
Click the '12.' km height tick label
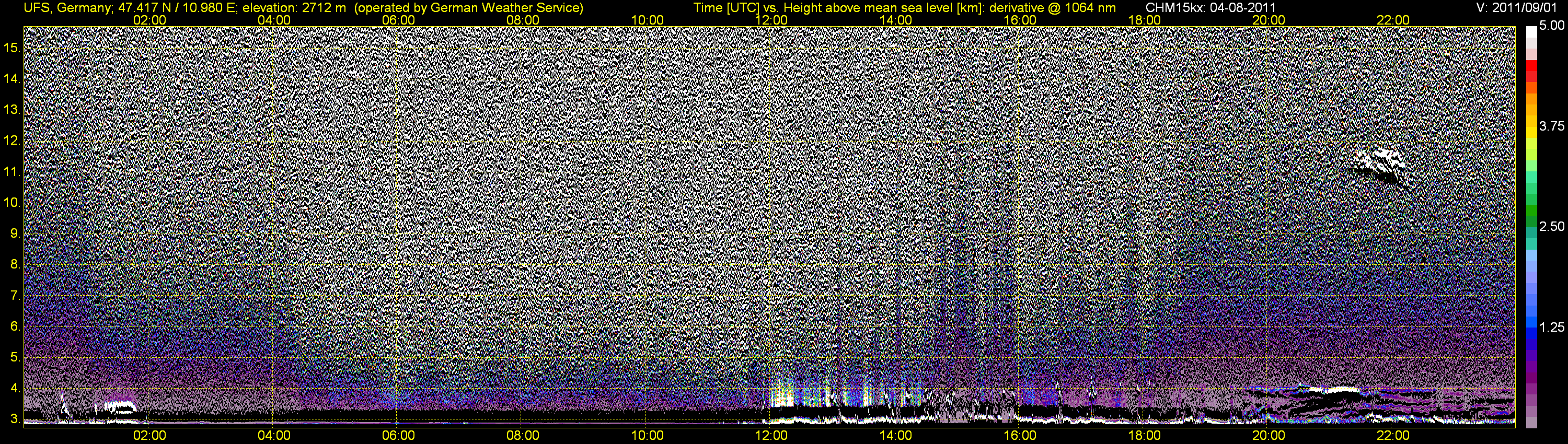(12, 141)
